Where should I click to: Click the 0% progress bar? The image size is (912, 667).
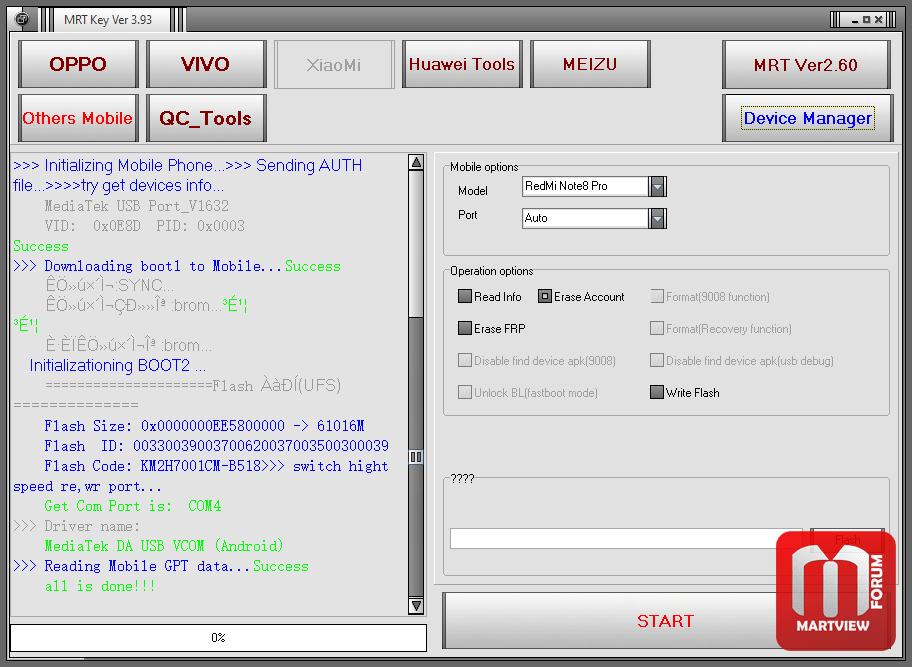point(219,638)
